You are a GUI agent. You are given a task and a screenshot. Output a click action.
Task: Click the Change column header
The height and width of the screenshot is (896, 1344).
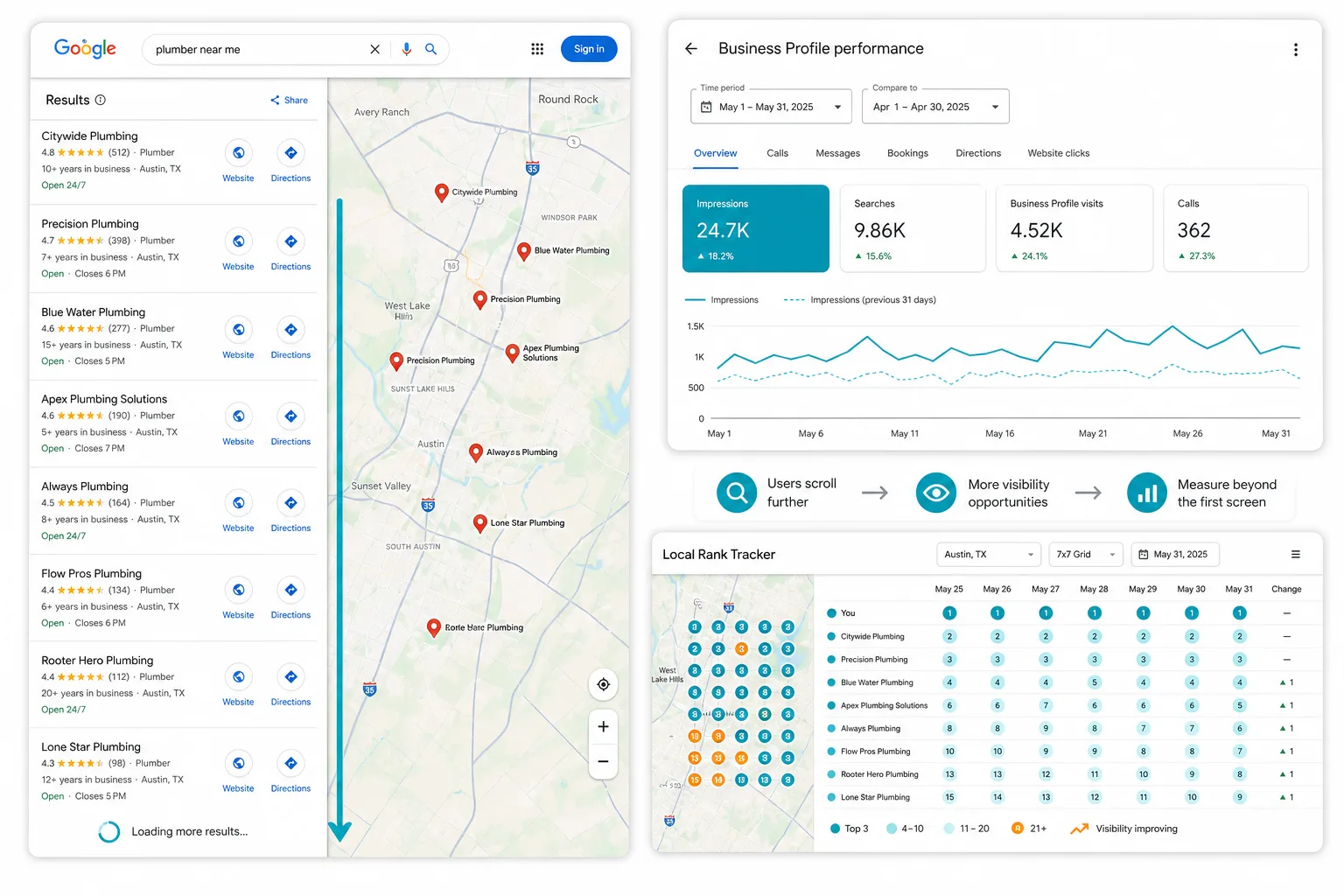[1286, 589]
